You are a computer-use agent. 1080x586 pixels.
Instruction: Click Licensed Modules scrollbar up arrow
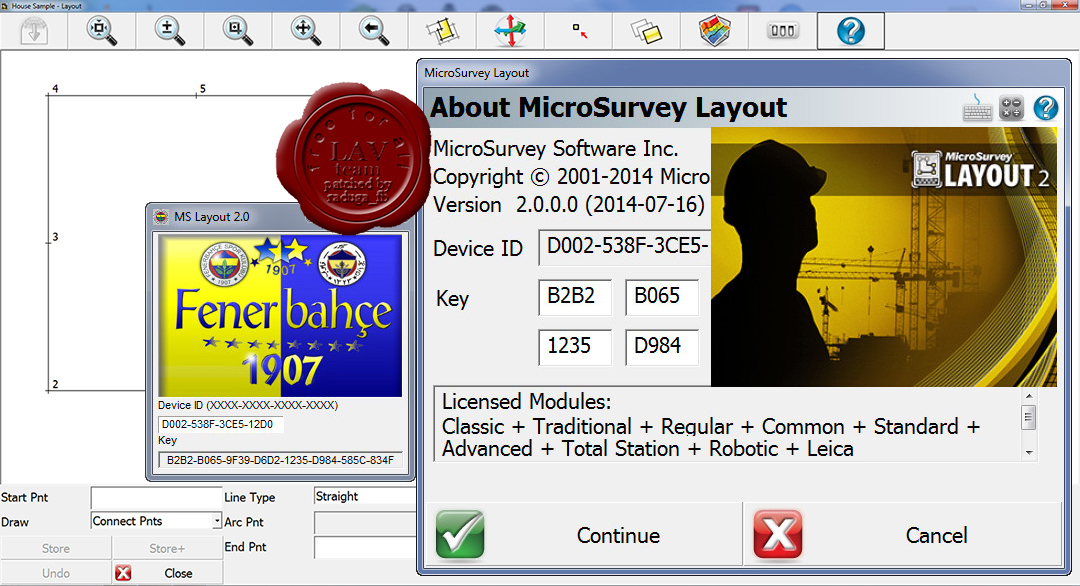point(1028,396)
